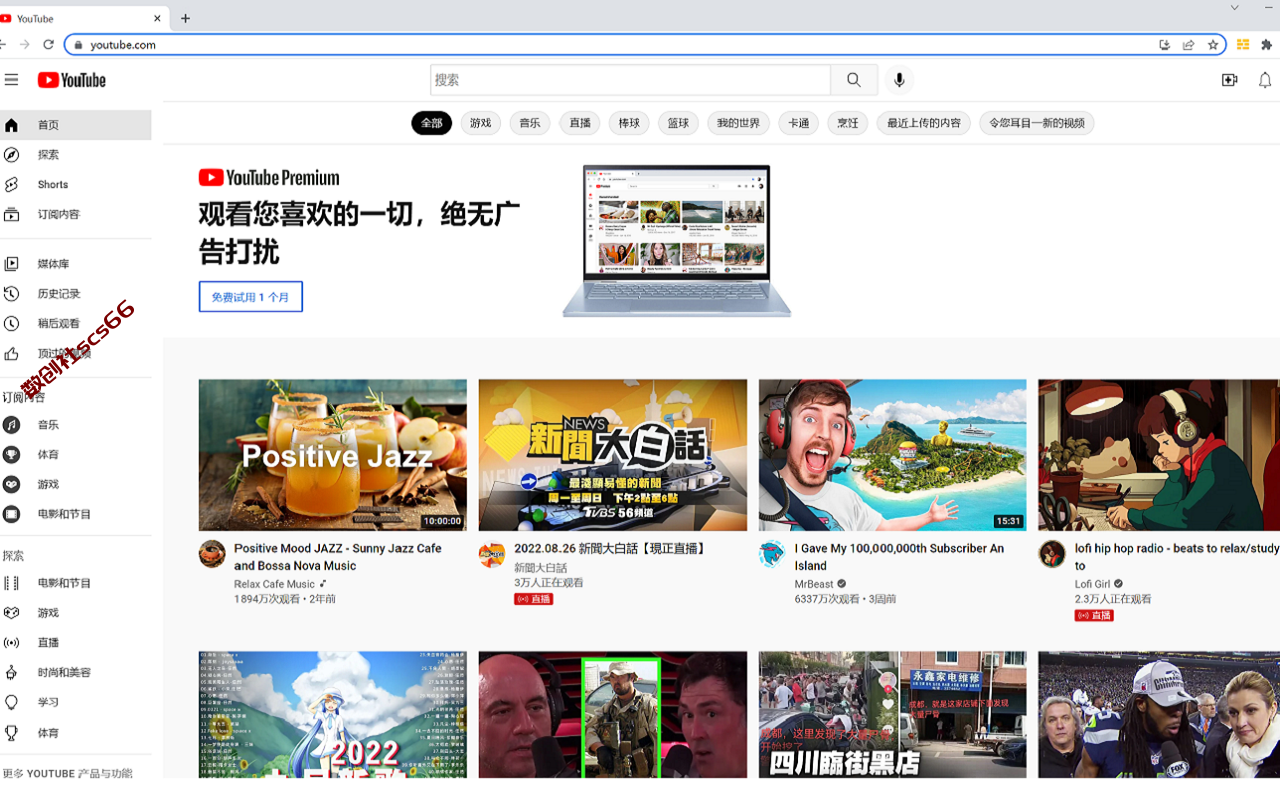This screenshot has height=800, width=1280.
Task: Click 免费试用 1 个月 button
Action: pyautogui.click(x=250, y=297)
